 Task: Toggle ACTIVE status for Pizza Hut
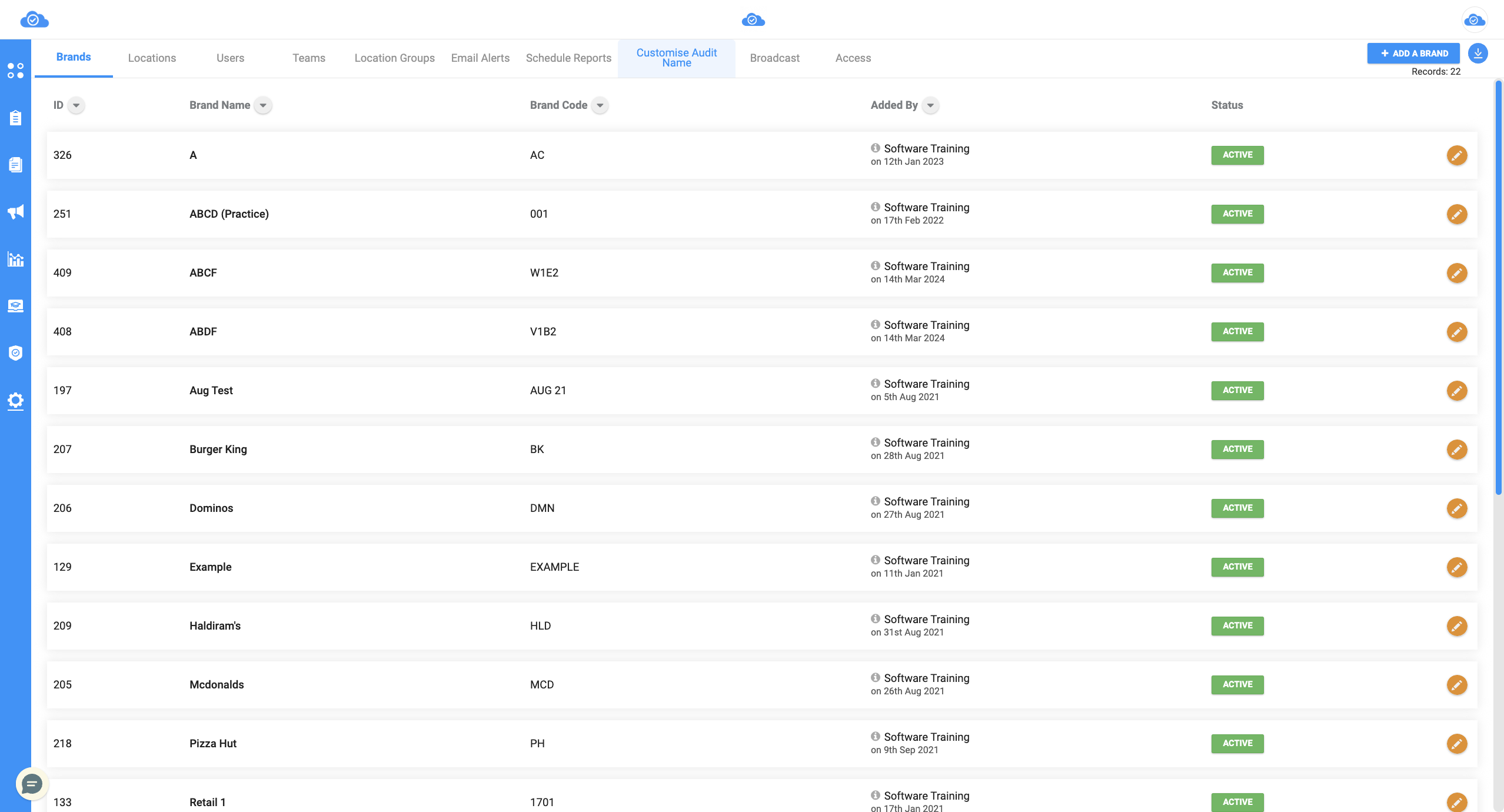1237,743
